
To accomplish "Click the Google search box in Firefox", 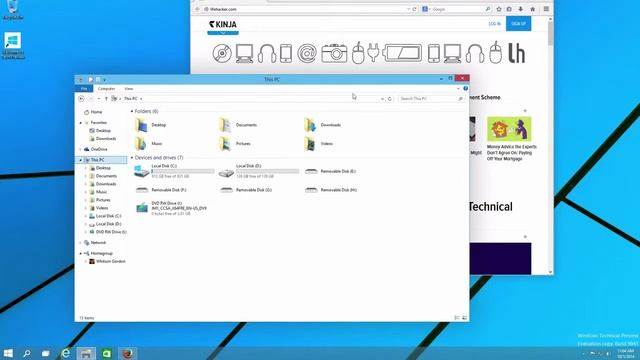I will tap(456, 9).
